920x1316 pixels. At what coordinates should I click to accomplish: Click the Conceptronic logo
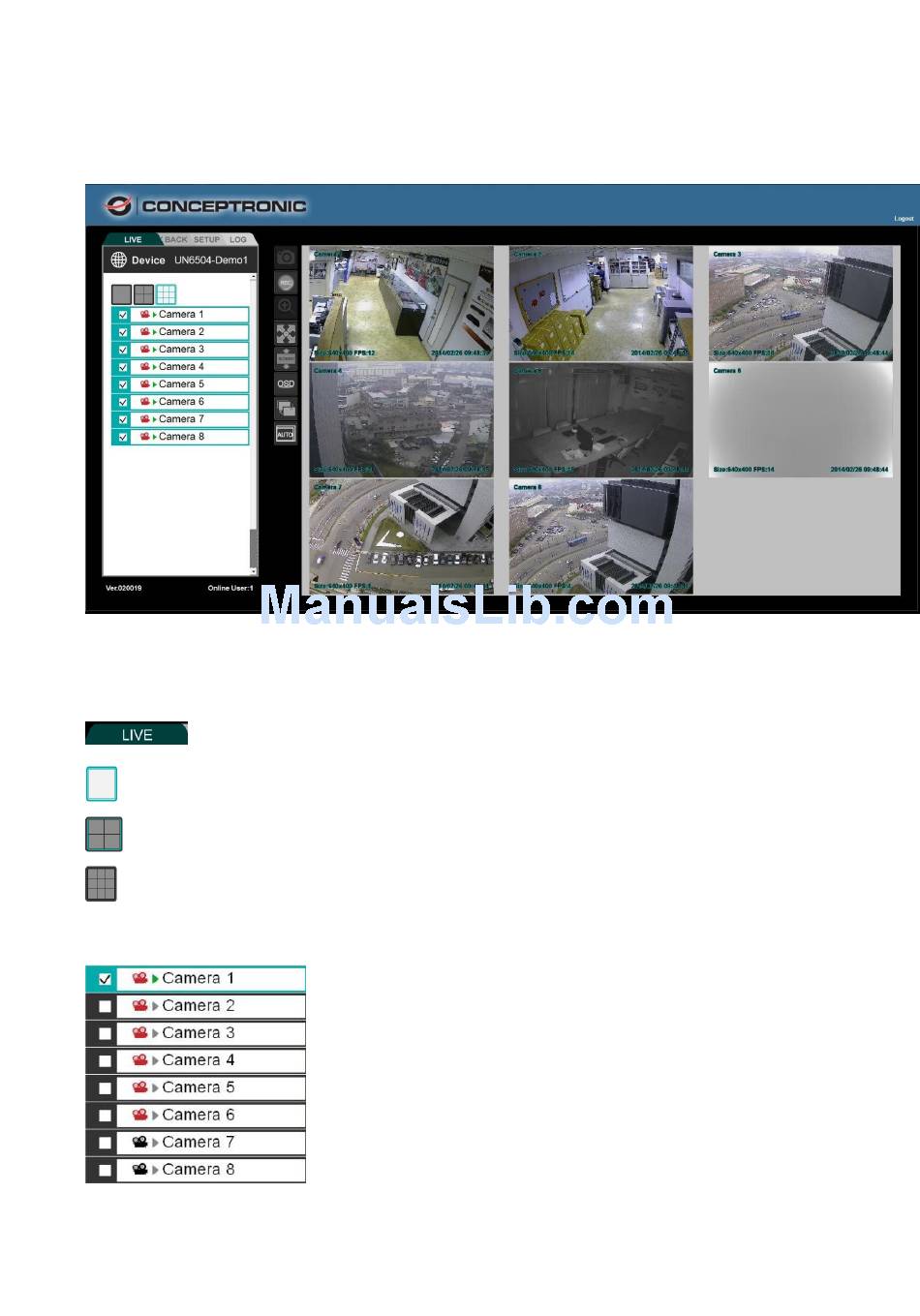pos(206,205)
